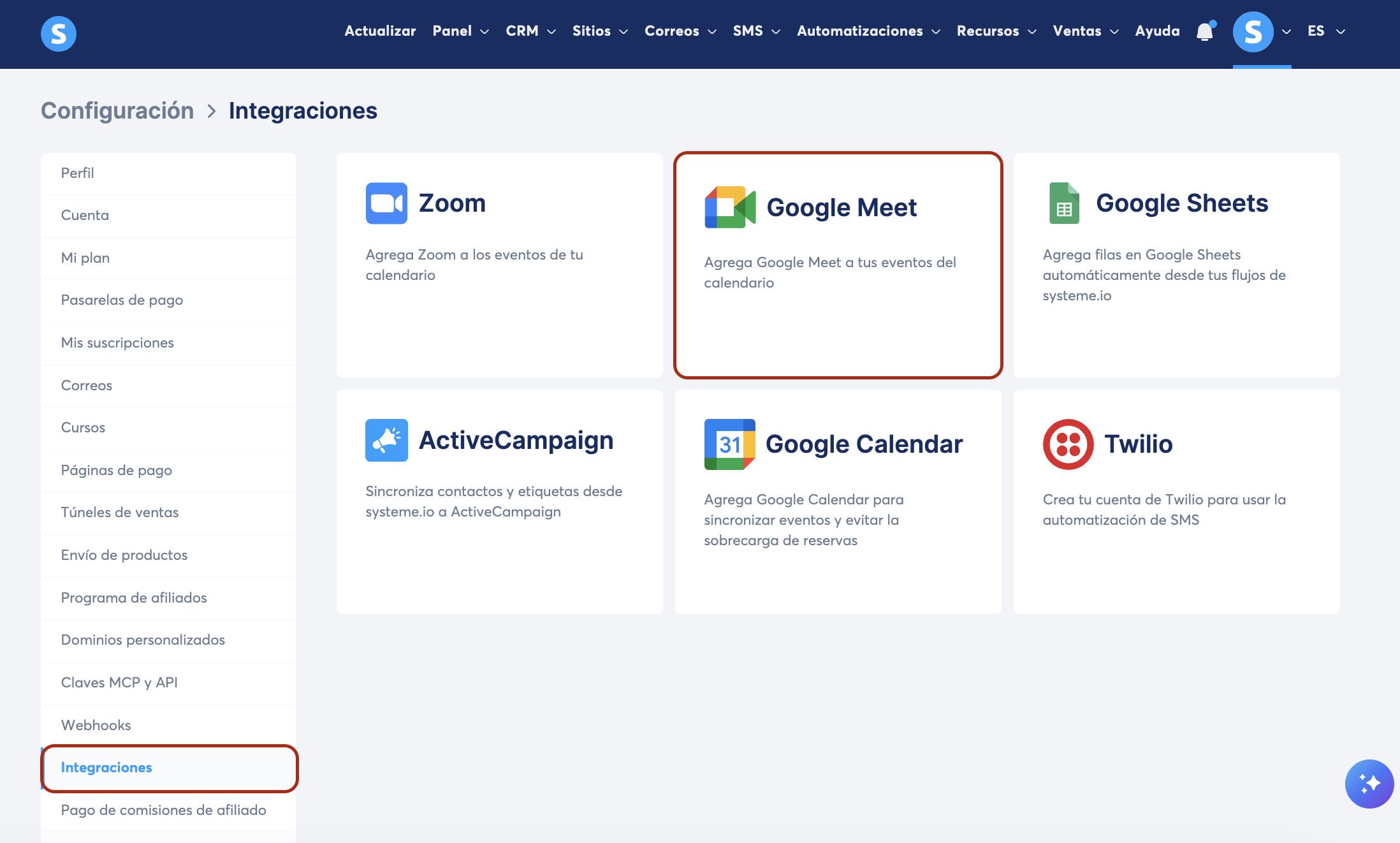Select Dominios personalizados in sidebar

[168, 640]
